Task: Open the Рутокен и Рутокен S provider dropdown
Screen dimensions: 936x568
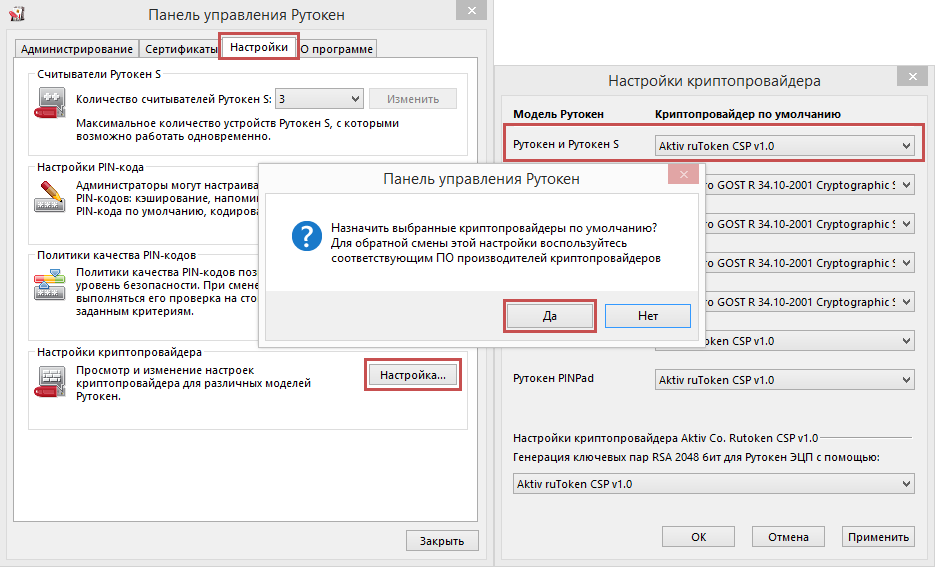Action: (784, 146)
